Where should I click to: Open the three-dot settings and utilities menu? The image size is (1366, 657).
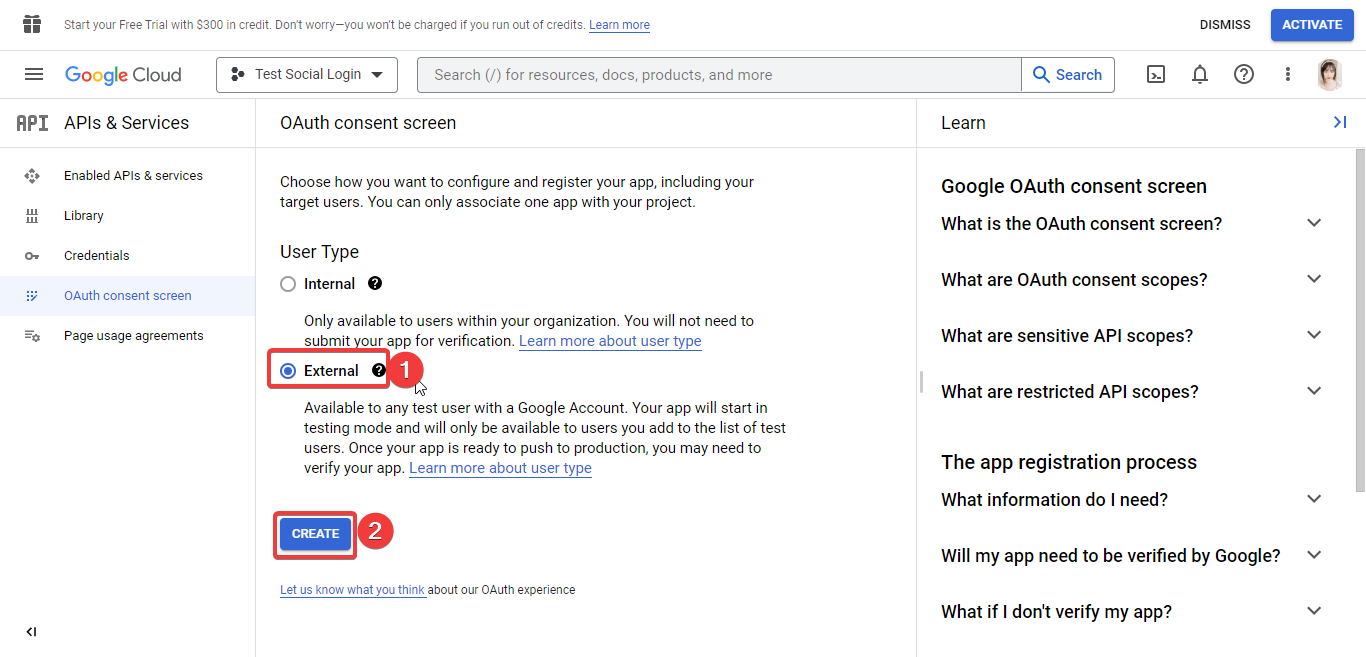point(1288,74)
